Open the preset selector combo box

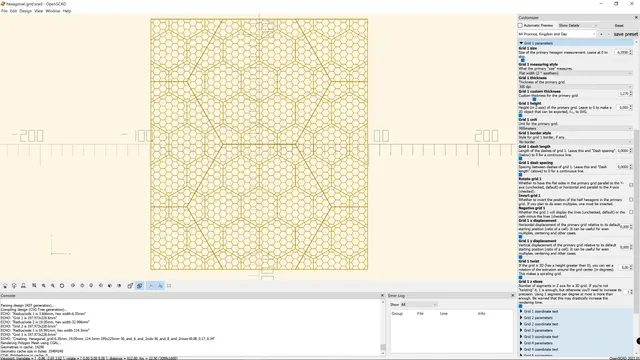(x=557, y=34)
